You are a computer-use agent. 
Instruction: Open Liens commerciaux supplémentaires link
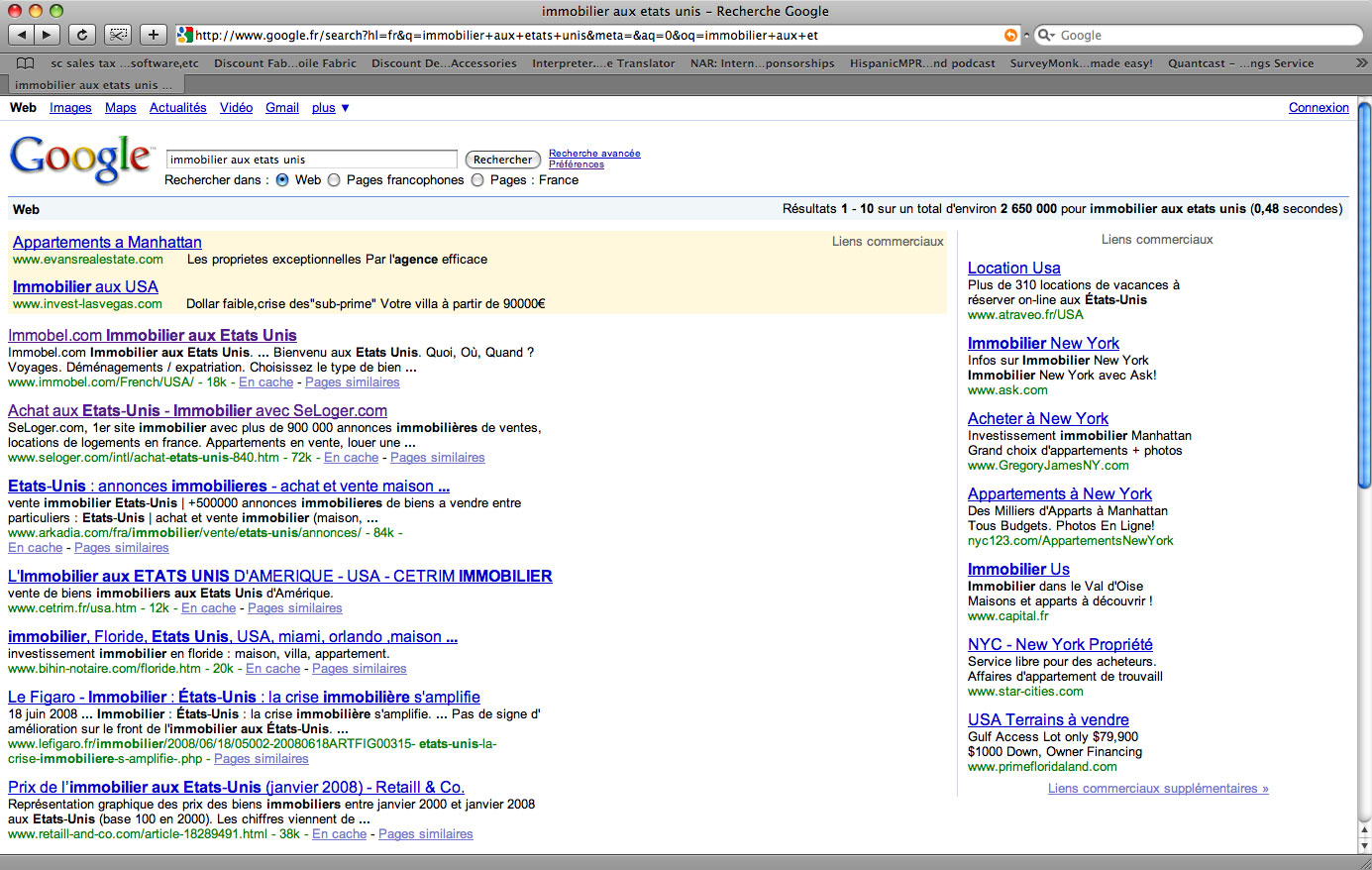(x=1158, y=789)
